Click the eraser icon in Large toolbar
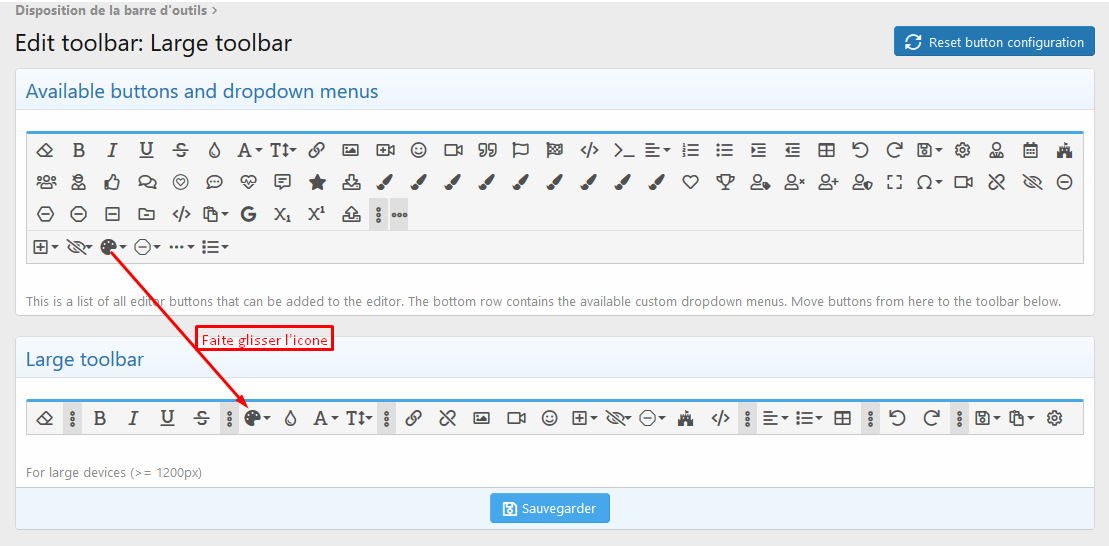This screenshot has height=546, width=1109. (x=45, y=419)
